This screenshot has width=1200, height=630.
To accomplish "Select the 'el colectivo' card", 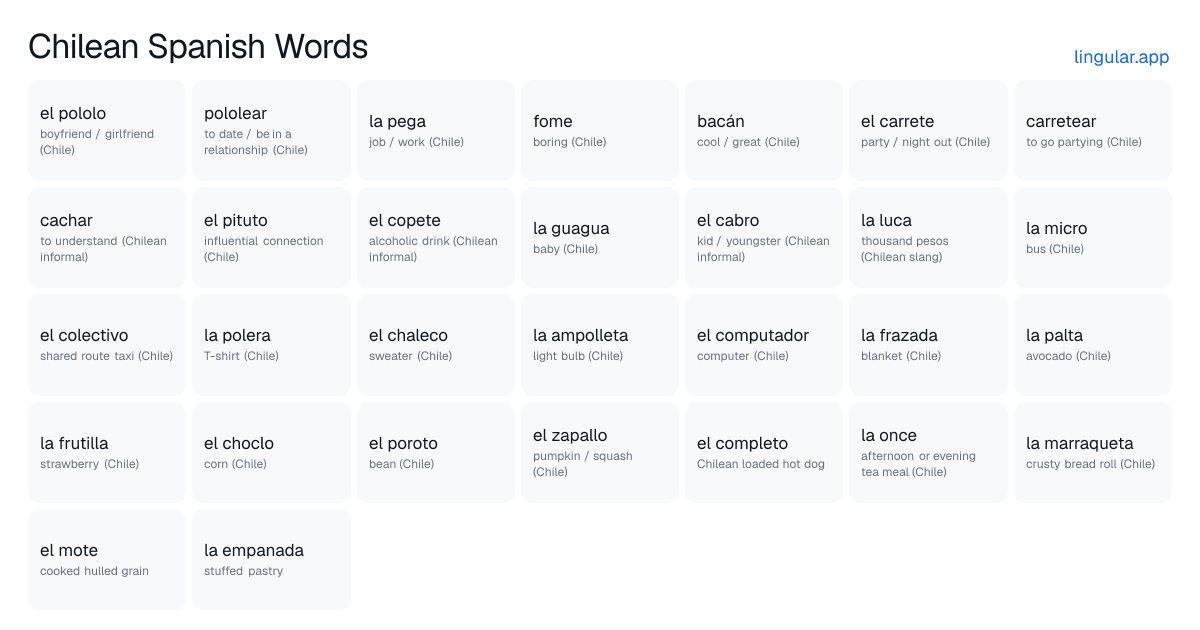I will click(x=107, y=345).
